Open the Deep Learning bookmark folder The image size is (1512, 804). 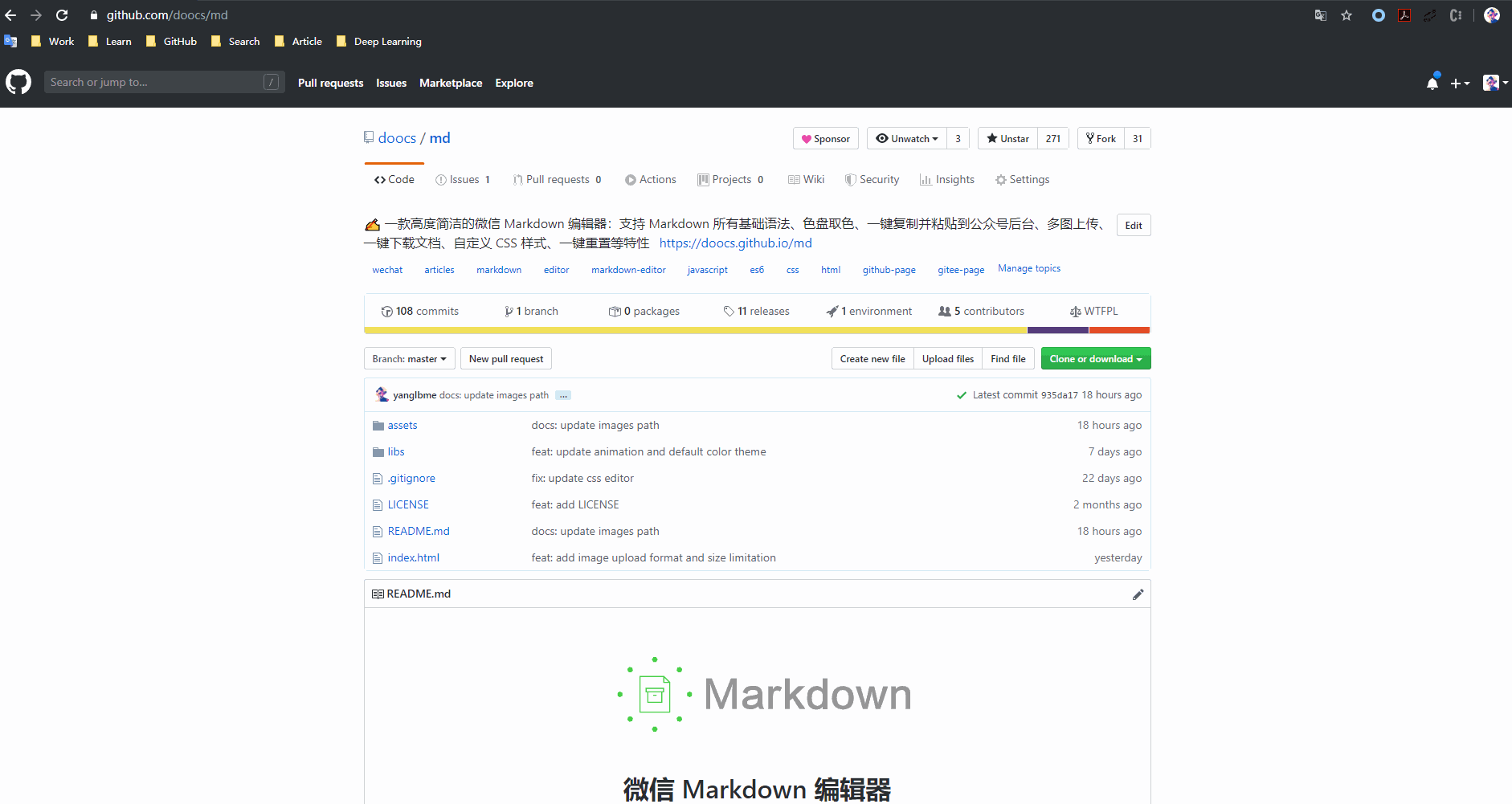tap(379, 42)
